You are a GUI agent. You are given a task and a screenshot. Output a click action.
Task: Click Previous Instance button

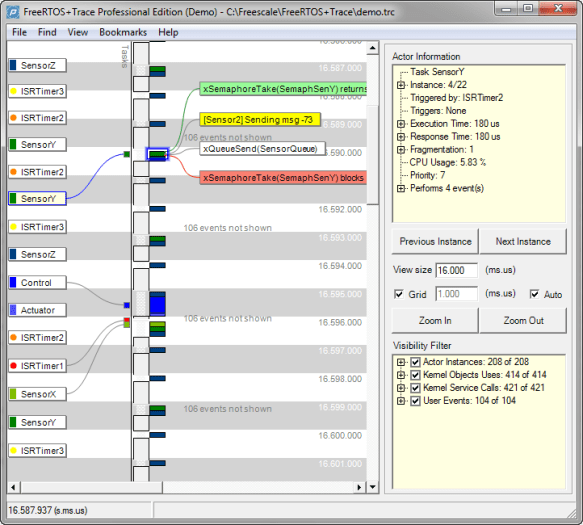(x=435, y=241)
